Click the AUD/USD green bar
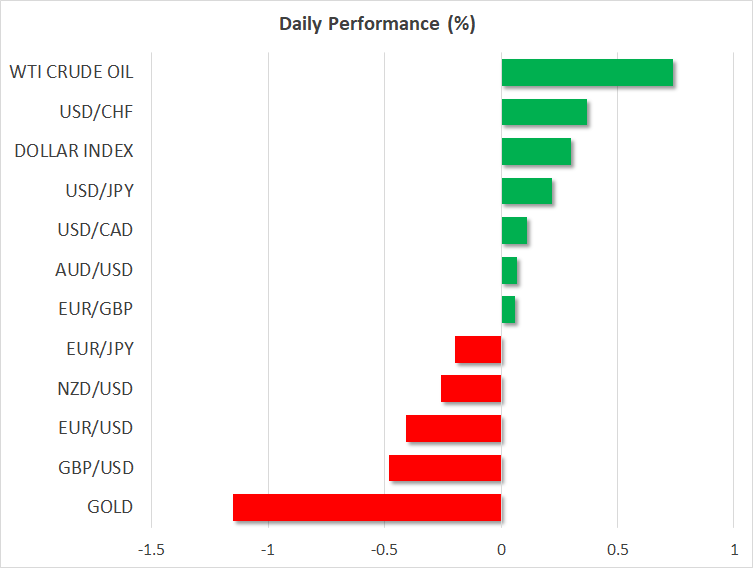This screenshot has width=753, height=568. pos(509,270)
